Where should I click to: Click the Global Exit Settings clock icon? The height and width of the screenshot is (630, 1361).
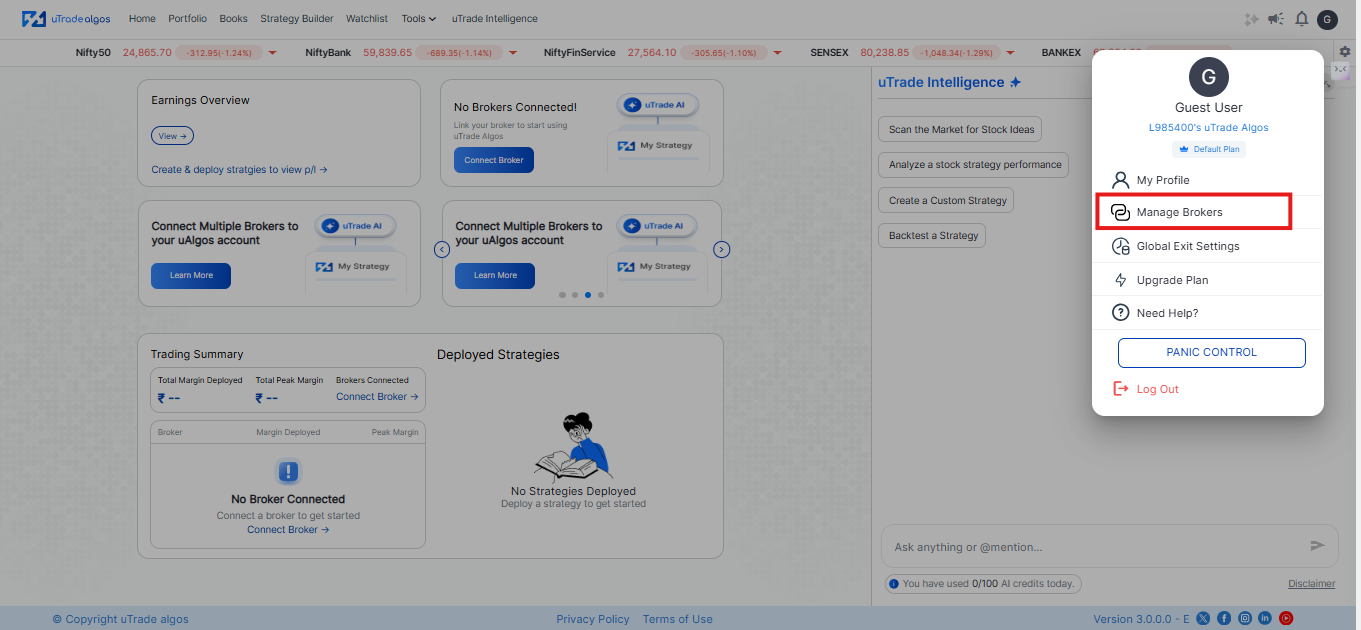pyautogui.click(x=1121, y=246)
